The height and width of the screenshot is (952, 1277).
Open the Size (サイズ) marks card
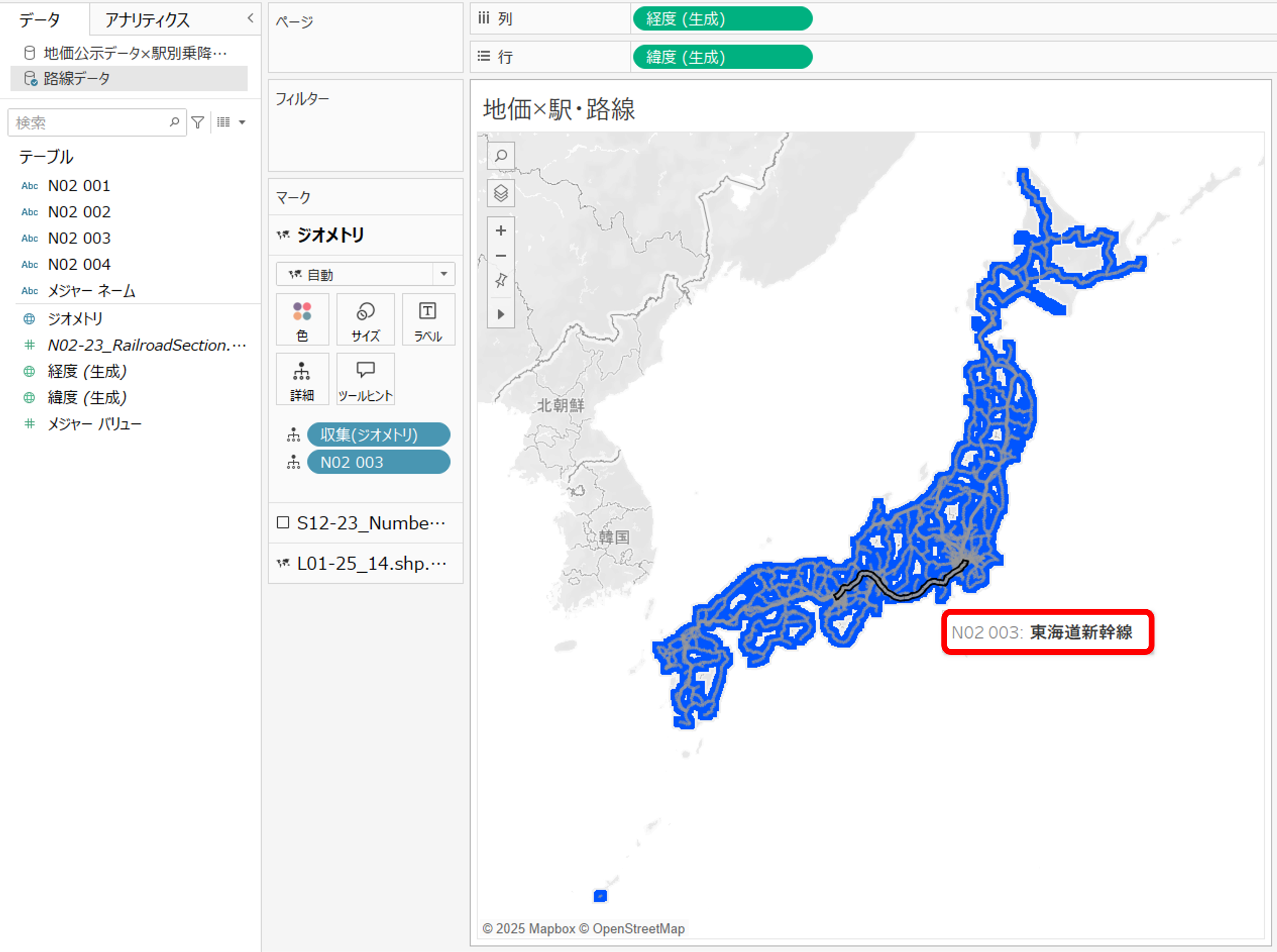click(365, 320)
